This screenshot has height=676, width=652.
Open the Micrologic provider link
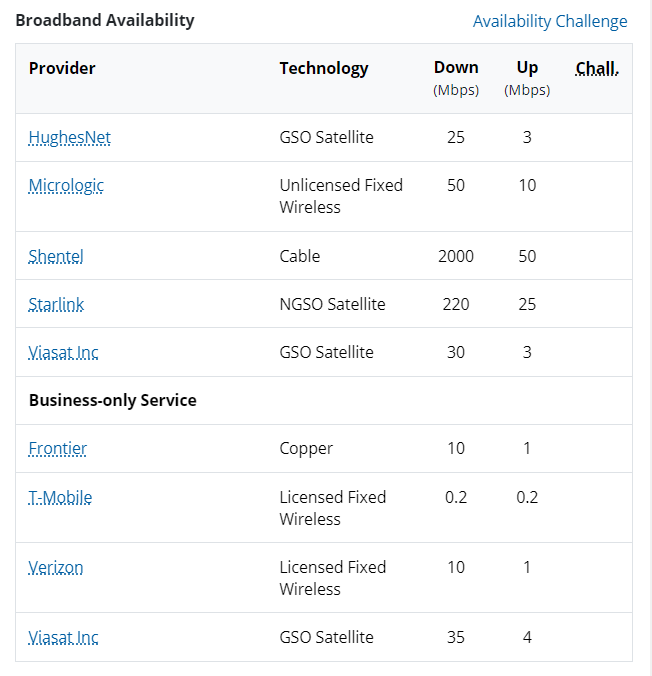click(66, 185)
